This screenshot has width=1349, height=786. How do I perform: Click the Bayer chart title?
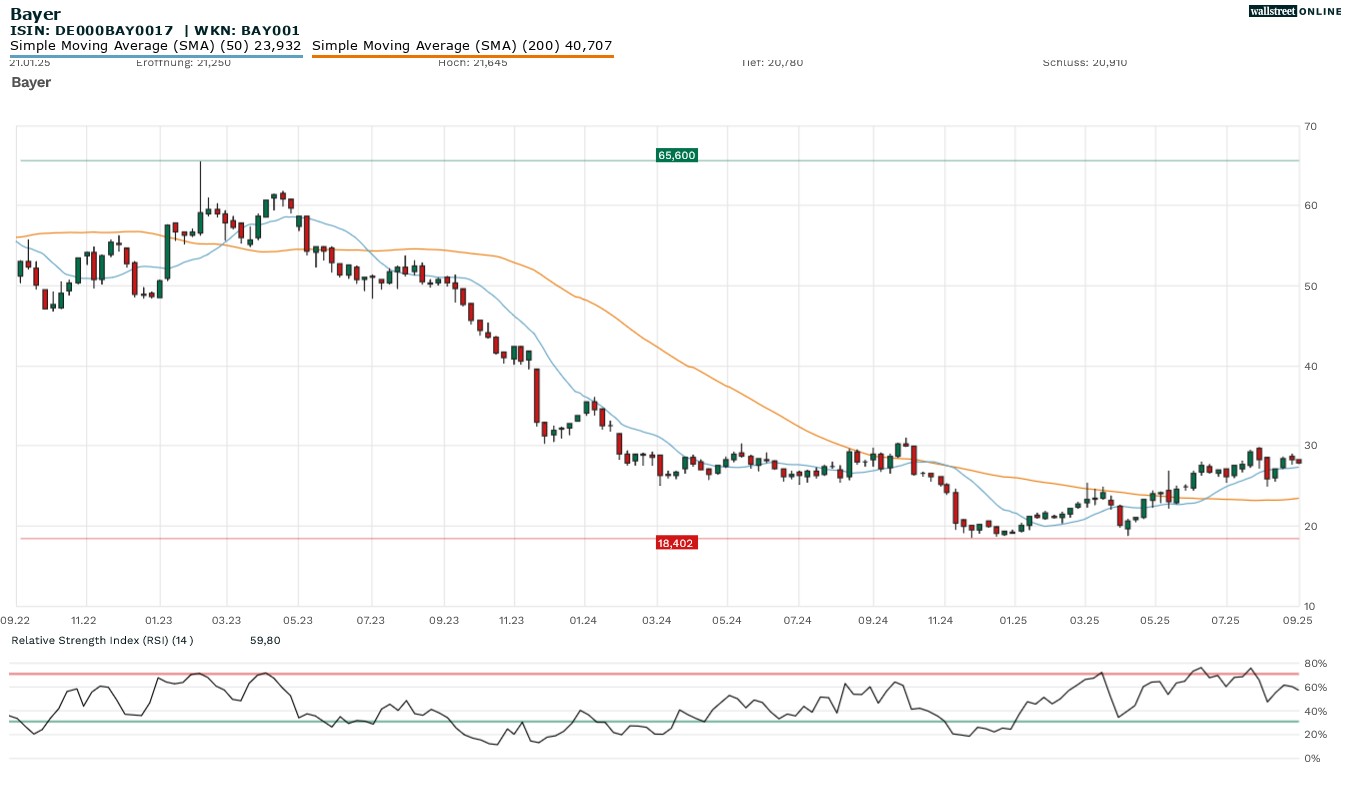click(x=35, y=14)
